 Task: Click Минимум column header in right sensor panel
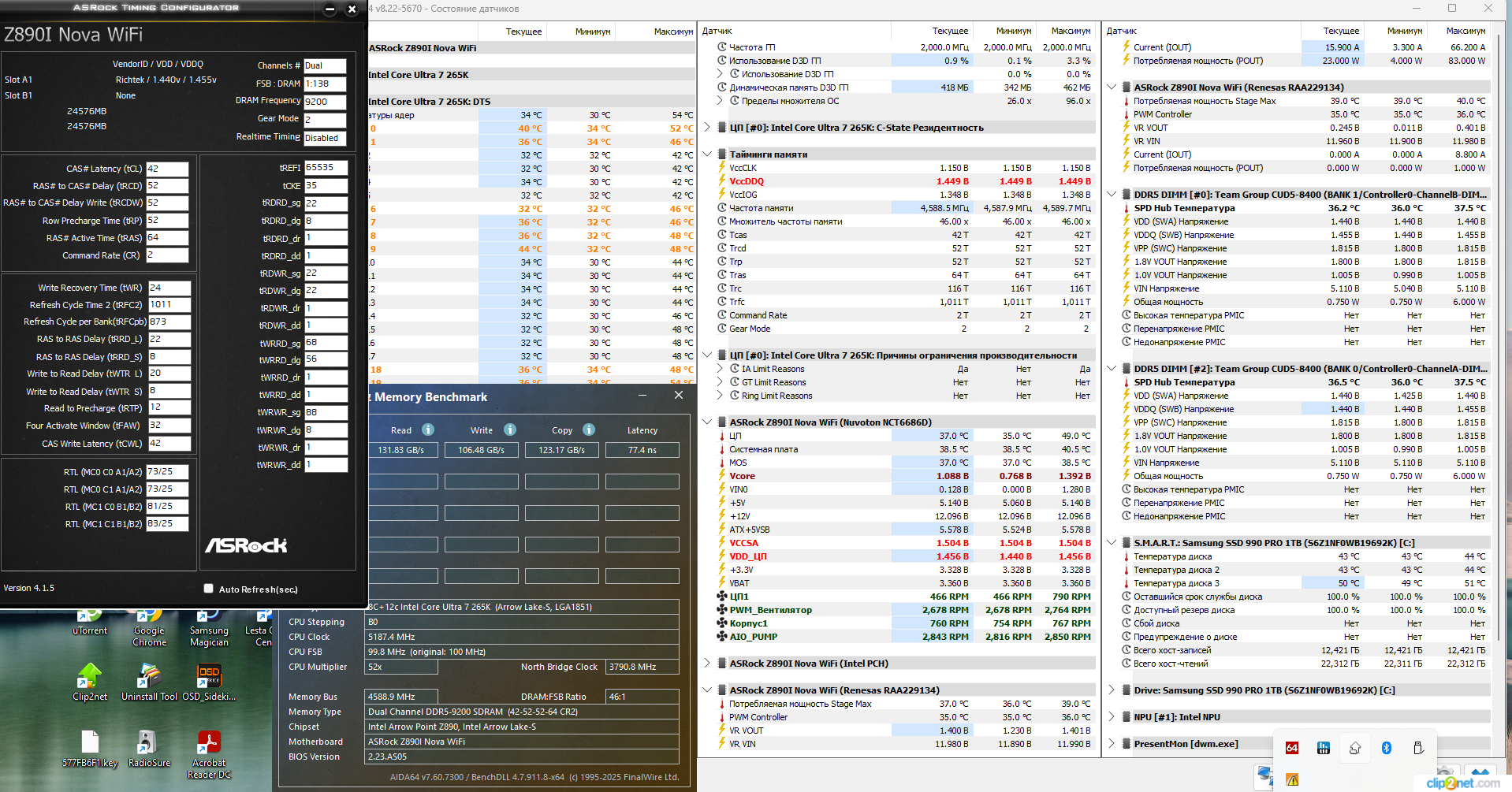(x=1396, y=31)
